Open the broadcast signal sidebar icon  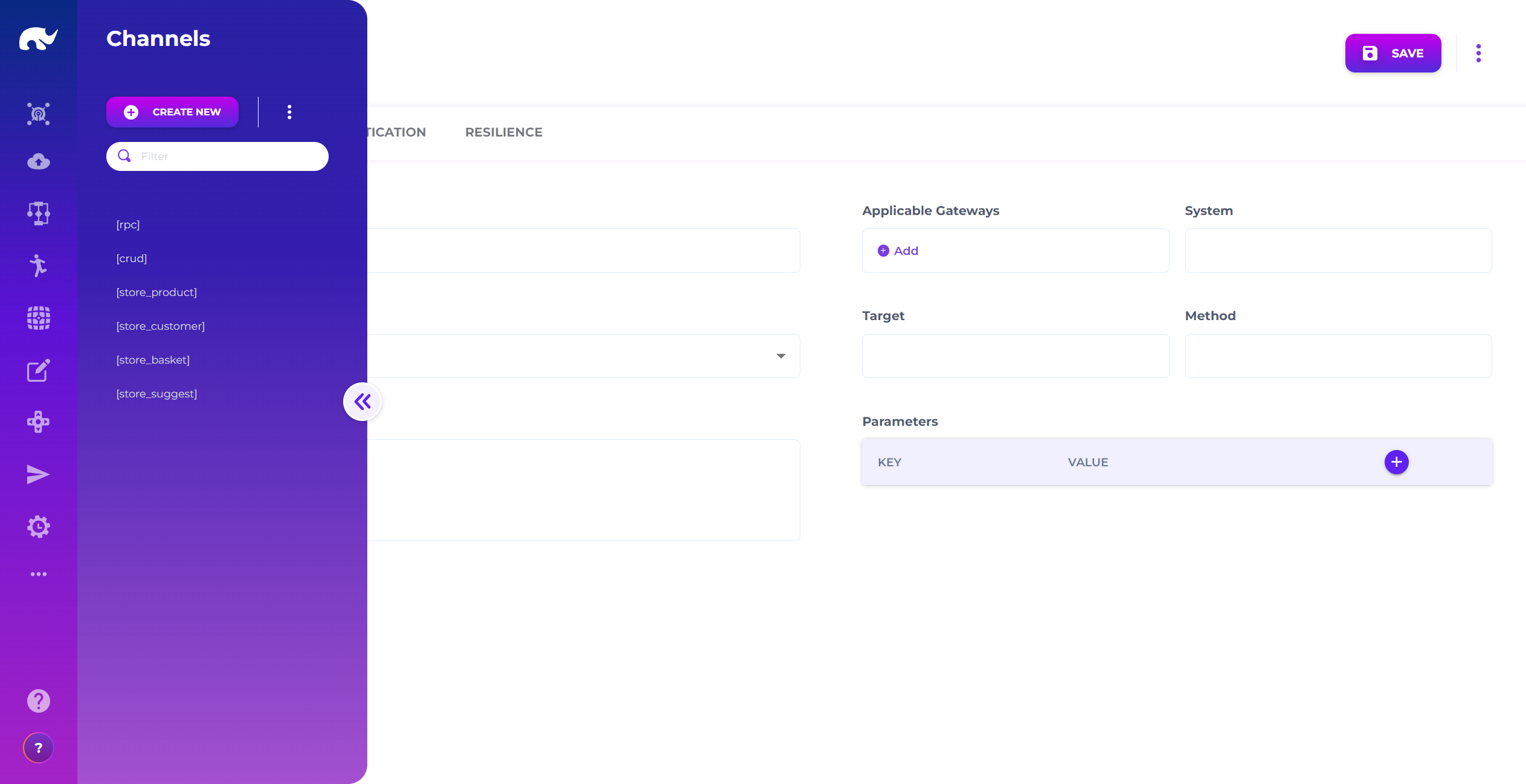39,114
